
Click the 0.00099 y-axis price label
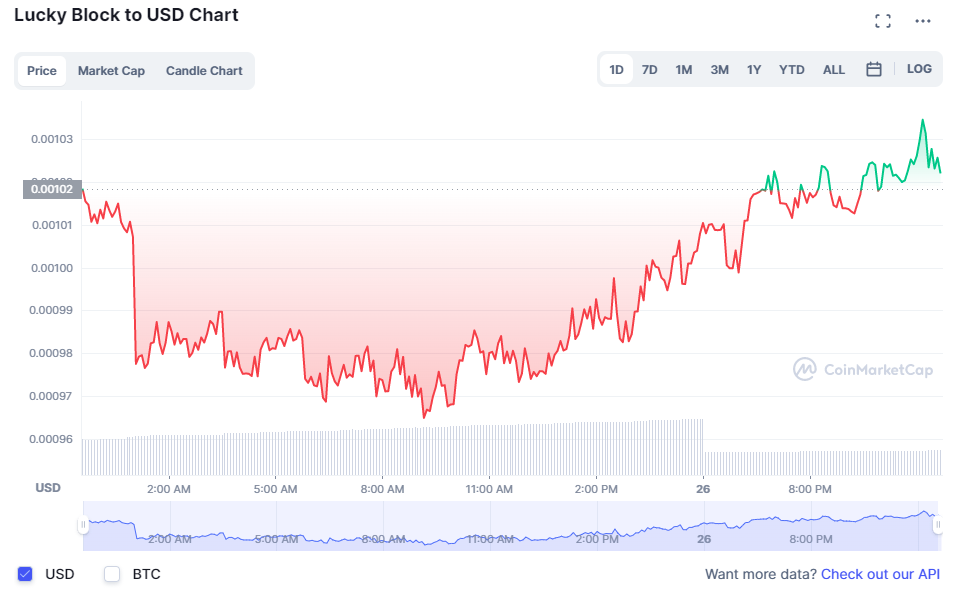point(51,310)
